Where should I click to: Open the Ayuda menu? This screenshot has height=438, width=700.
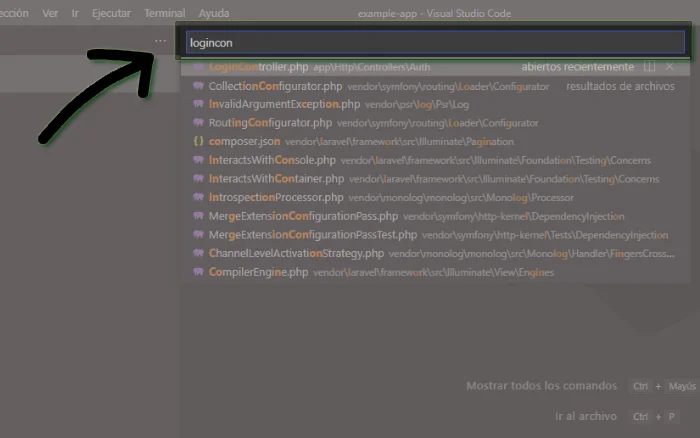[x=214, y=13]
